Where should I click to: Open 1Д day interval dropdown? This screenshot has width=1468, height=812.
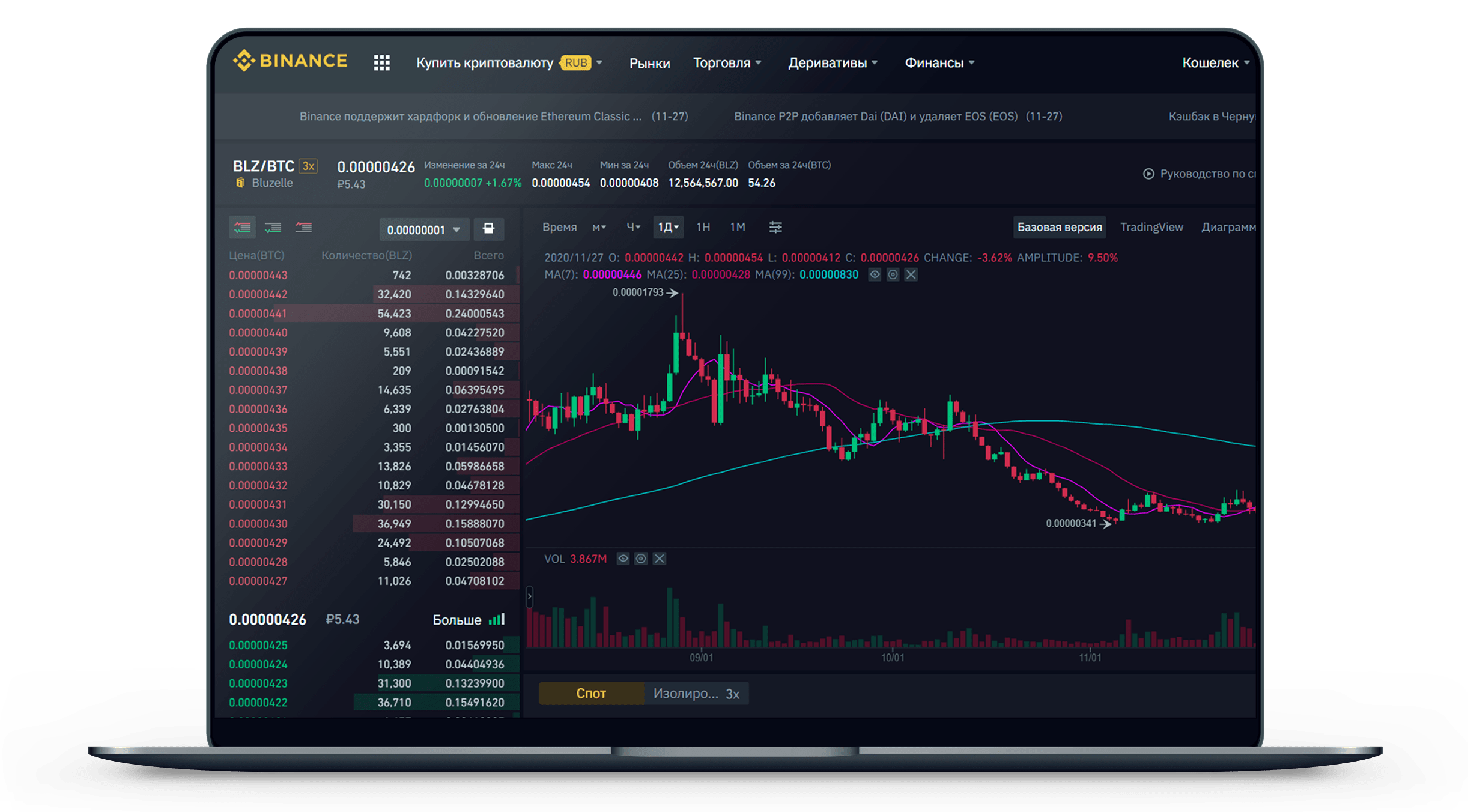pyautogui.click(x=668, y=227)
